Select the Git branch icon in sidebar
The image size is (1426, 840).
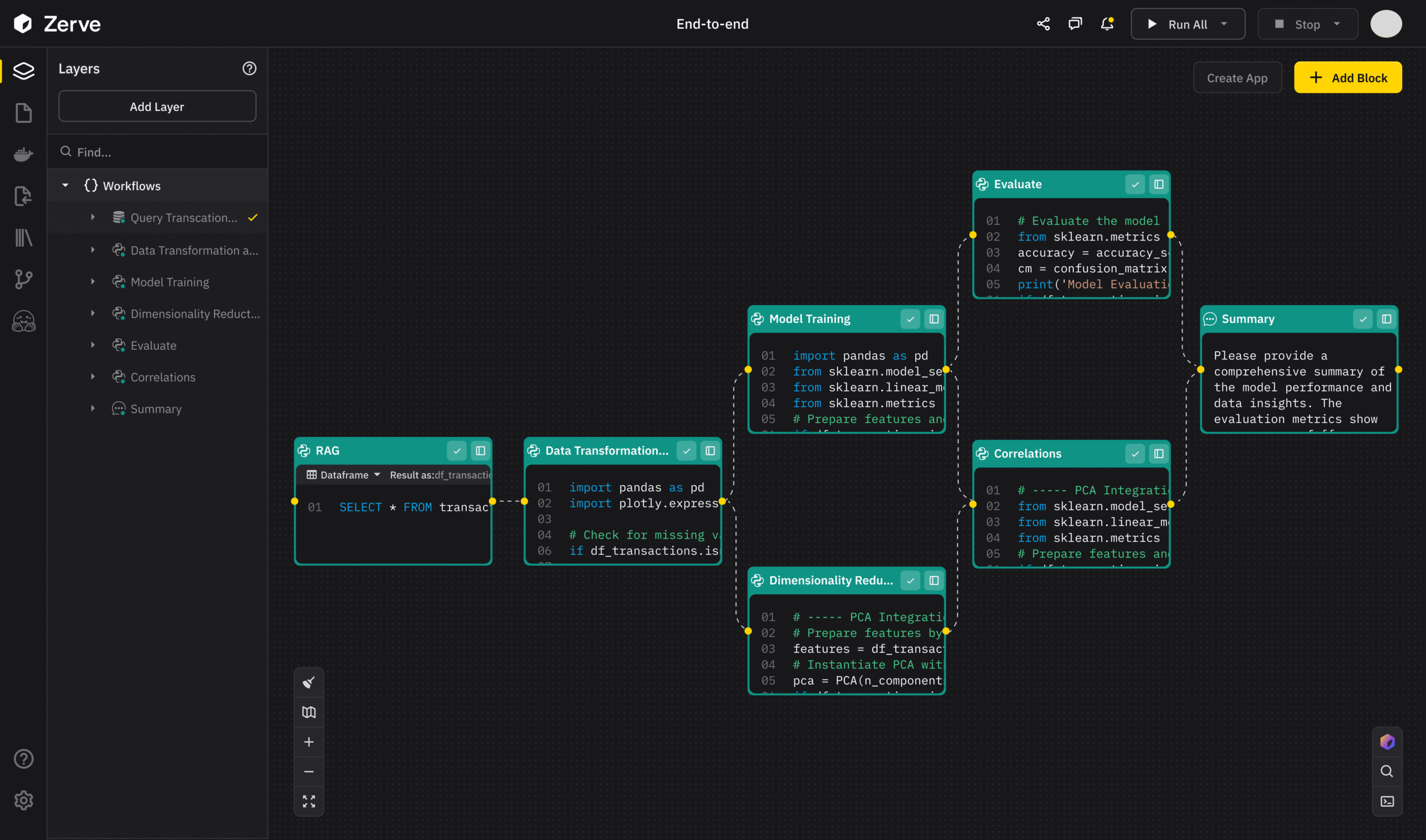click(x=24, y=279)
